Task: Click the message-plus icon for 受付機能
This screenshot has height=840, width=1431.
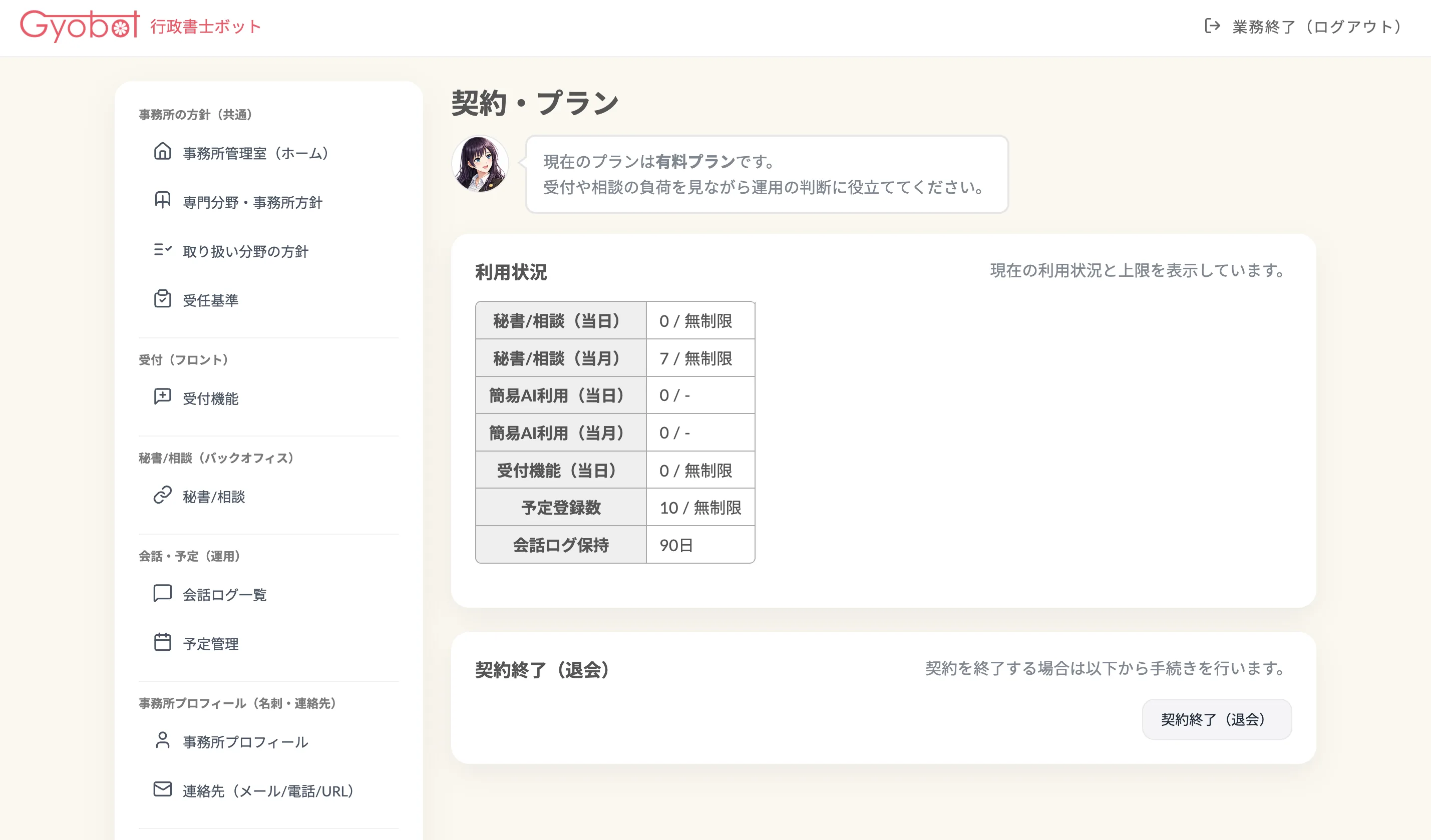Action: 162,397
